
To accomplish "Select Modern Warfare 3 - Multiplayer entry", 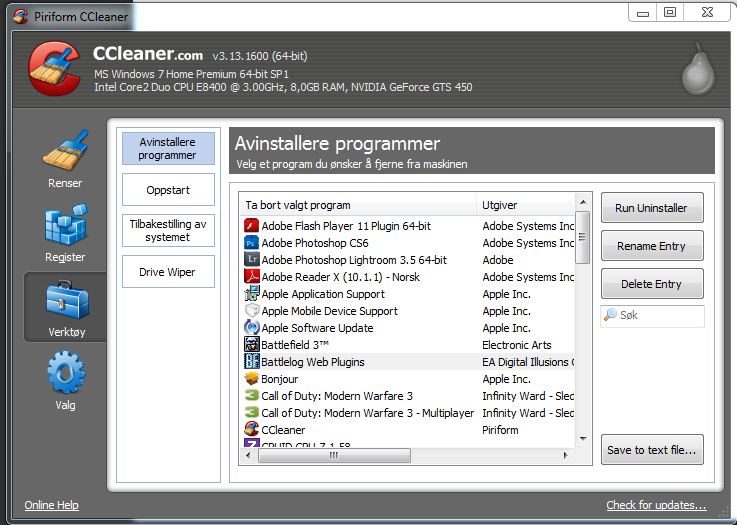I will (x=368, y=413).
